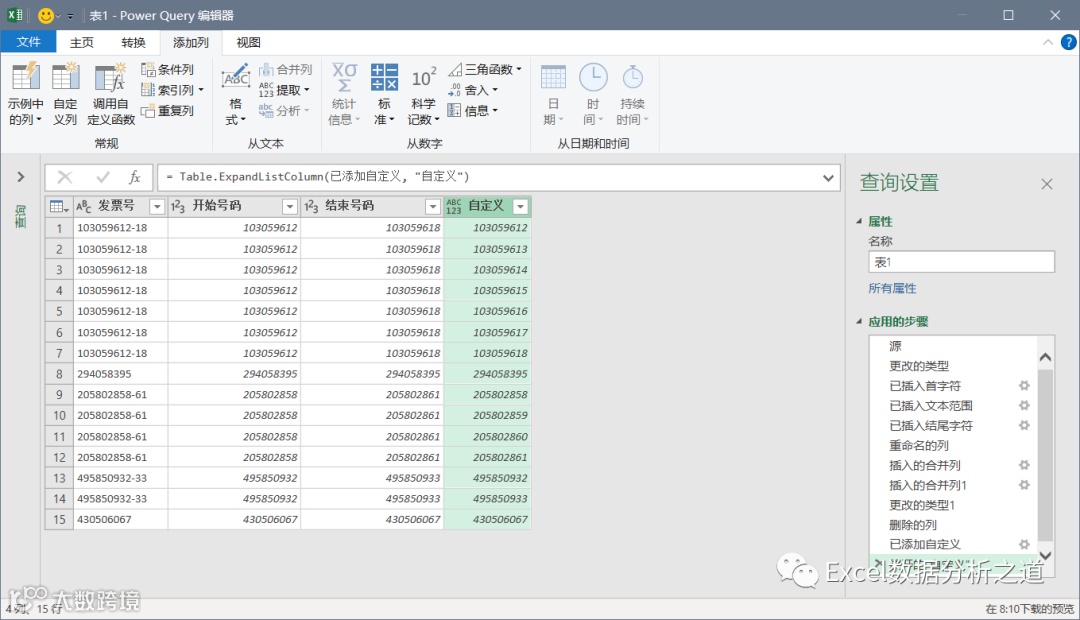Click the Time (时间) clock icon
Viewport: 1080px width, 620px height.
tap(593, 76)
